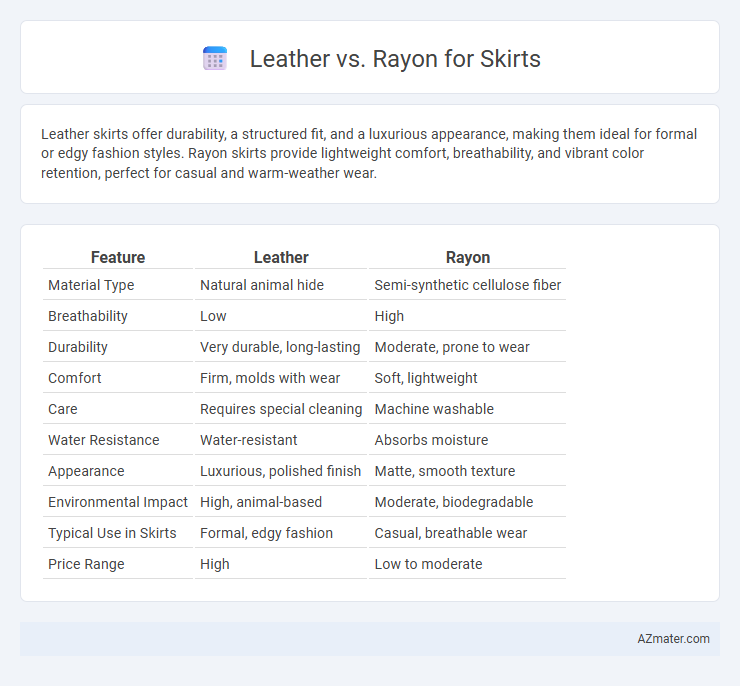Click the 'High, animal-based' cell
This screenshot has width=740, height=686.
click(x=261, y=502)
